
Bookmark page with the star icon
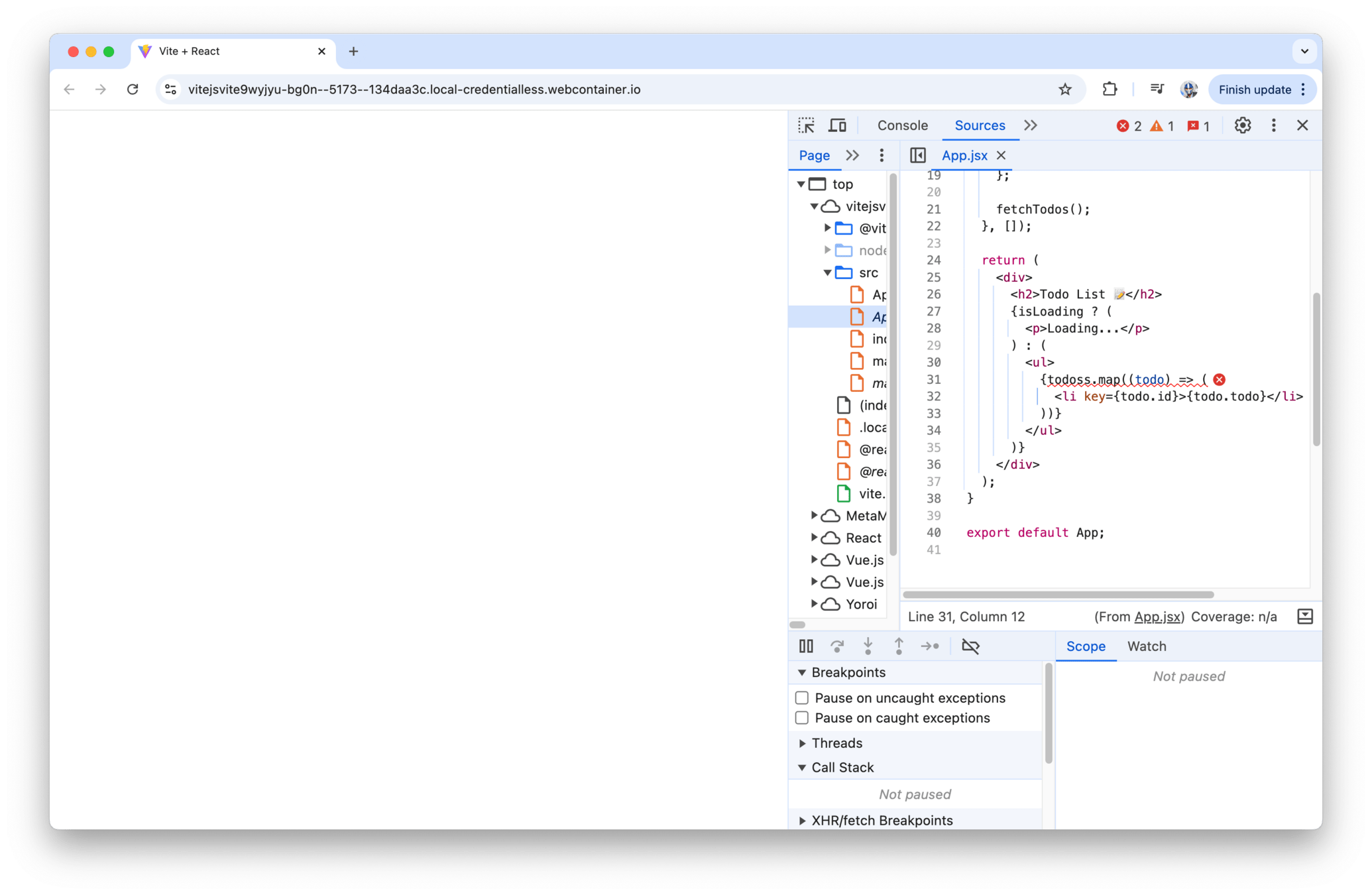click(1065, 89)
